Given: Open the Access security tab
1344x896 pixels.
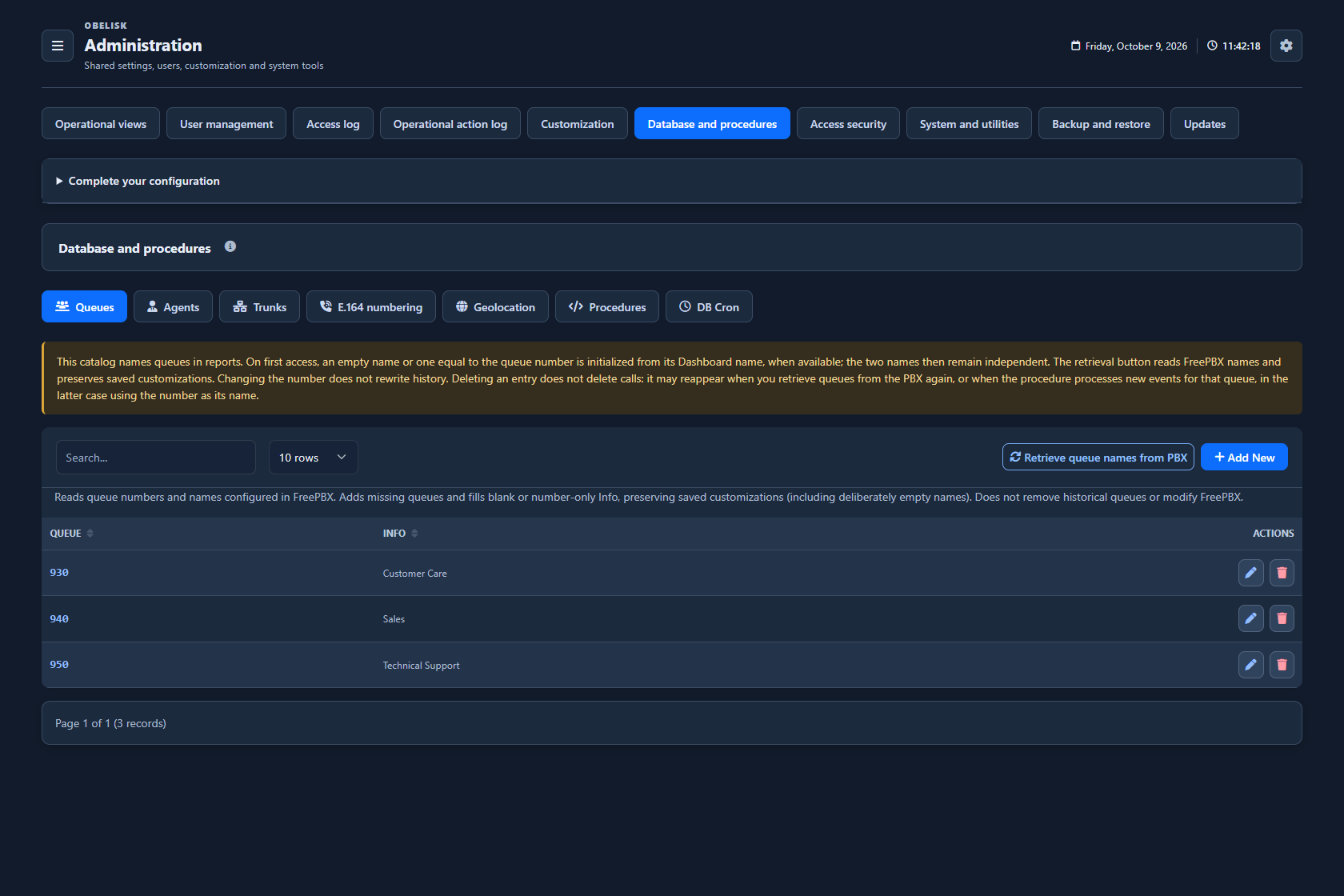Looking at the screenshot, I should pyautogui.click(x=848, y=123).
